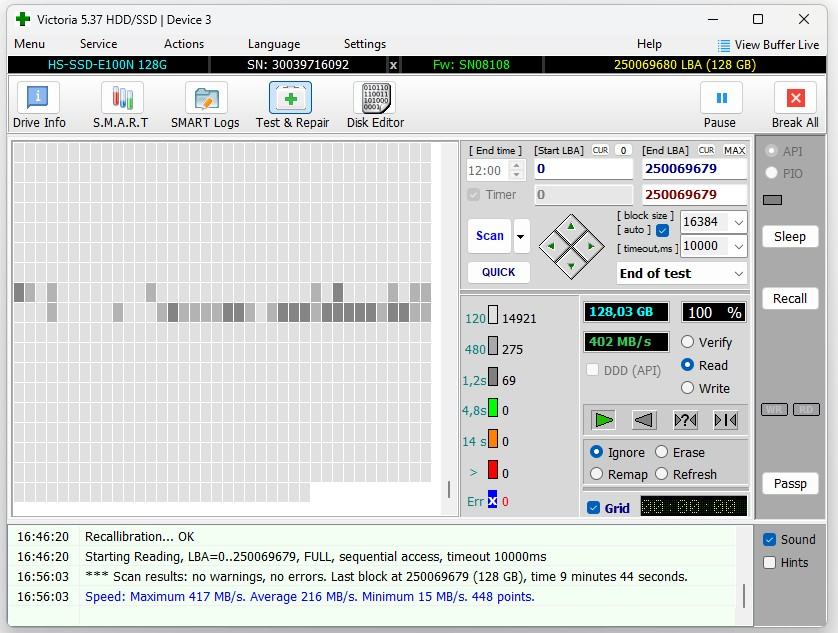Image resolution: width=838 pixels, height=633 pixels.
Task: Open the Language menu
Action: pos(273,44)
